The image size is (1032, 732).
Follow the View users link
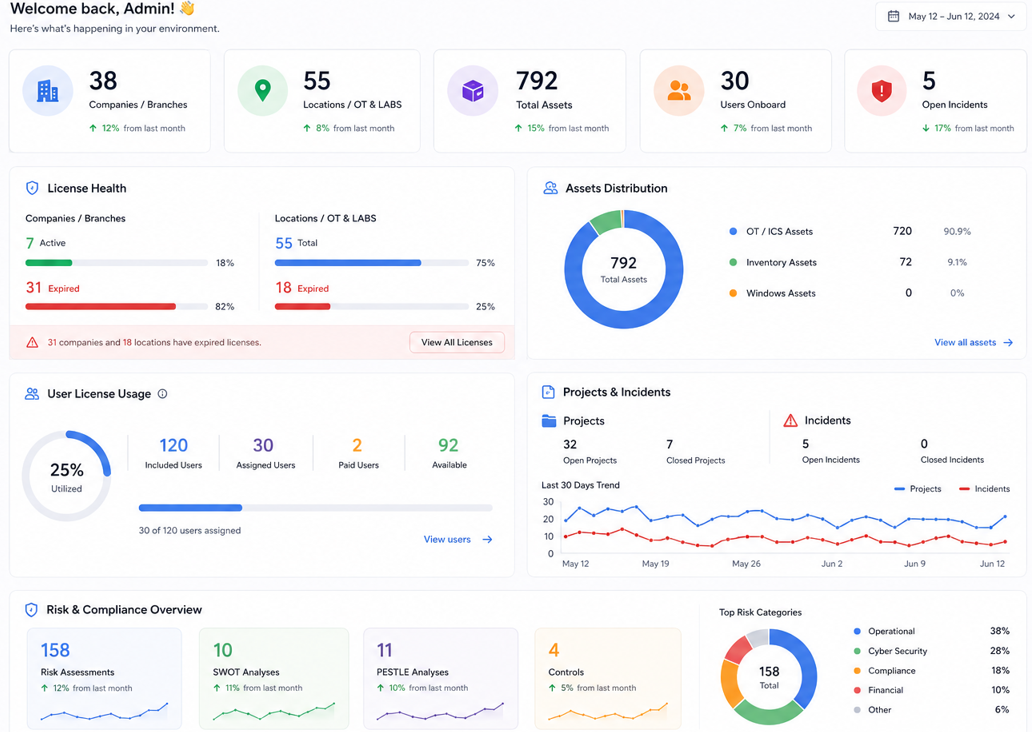[x=458, y=539]
